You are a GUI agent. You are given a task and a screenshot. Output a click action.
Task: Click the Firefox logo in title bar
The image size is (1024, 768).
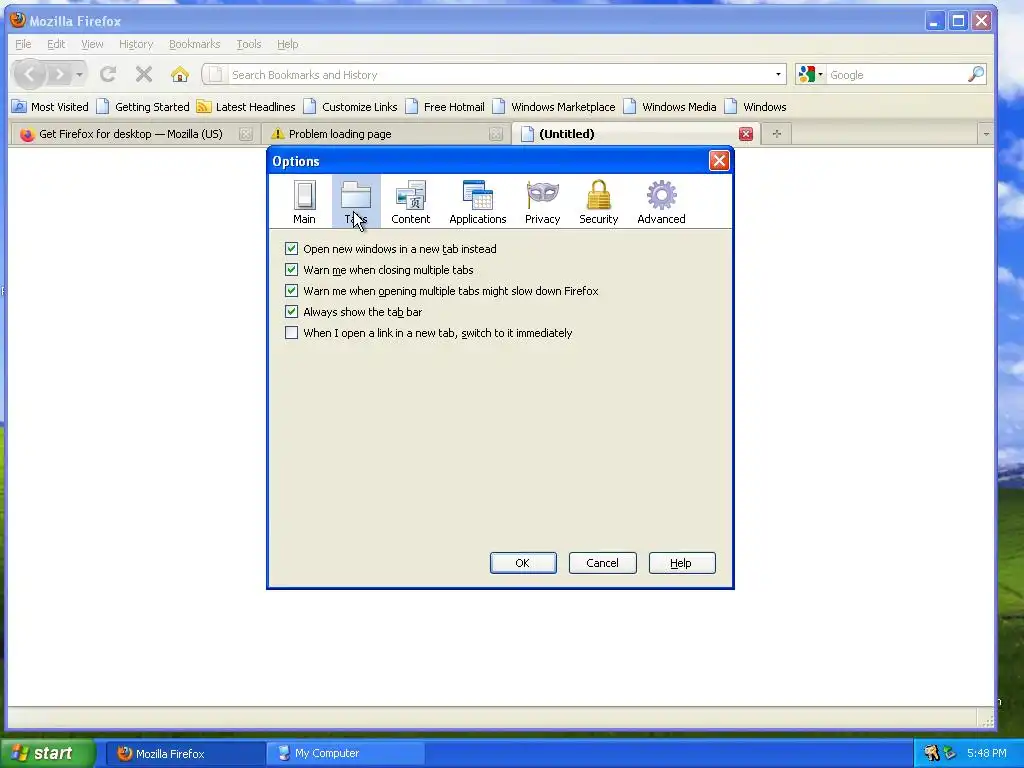[x=18, y=20]
